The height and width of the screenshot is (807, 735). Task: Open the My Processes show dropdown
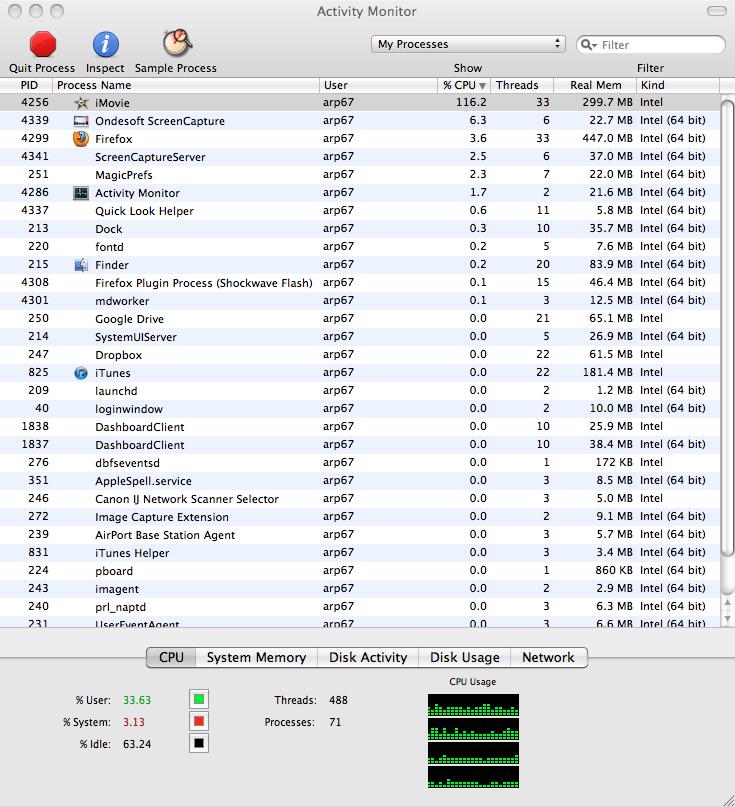click(x=468, y=44)
